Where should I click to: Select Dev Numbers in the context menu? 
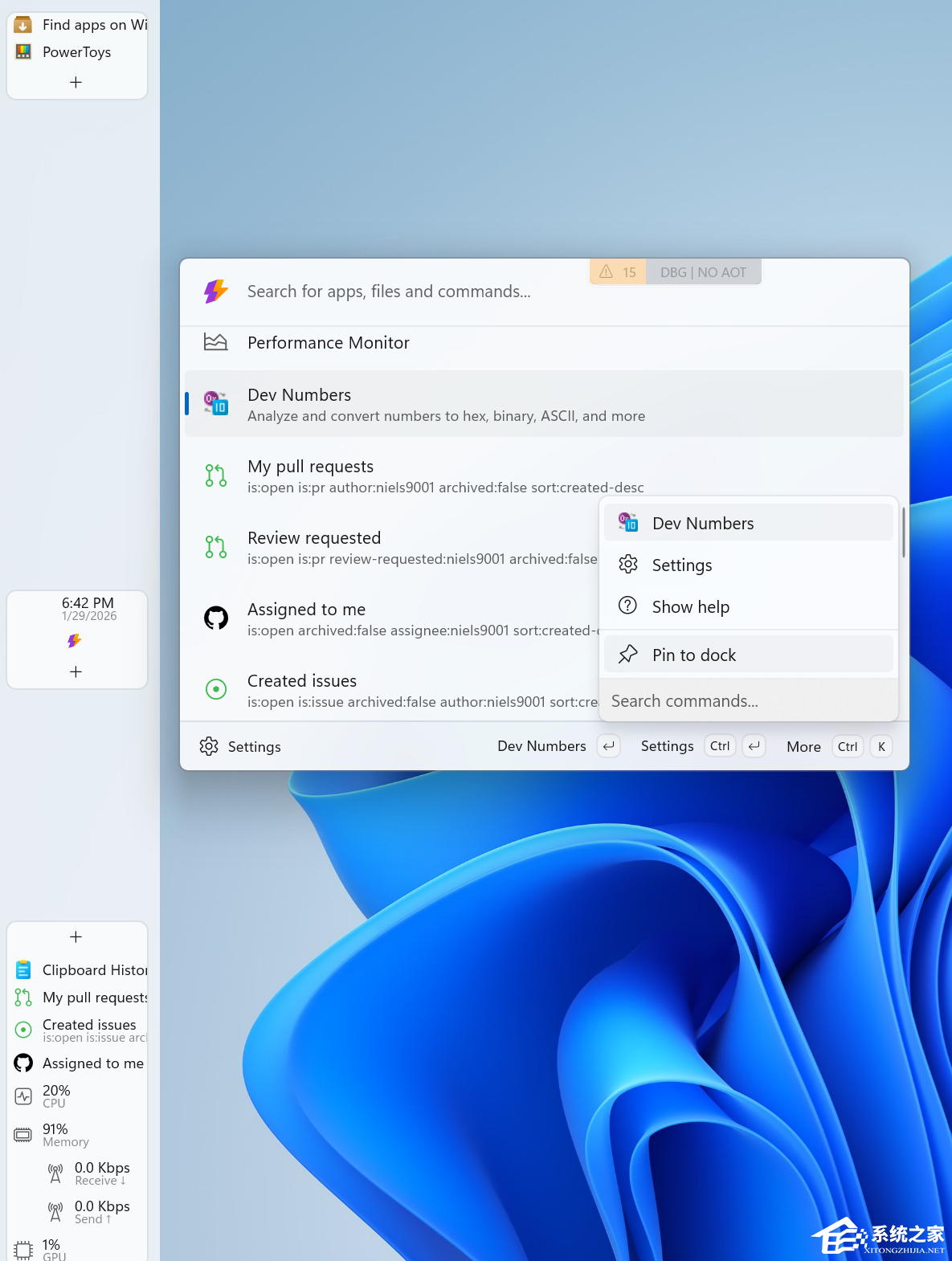tap(748, 523)
